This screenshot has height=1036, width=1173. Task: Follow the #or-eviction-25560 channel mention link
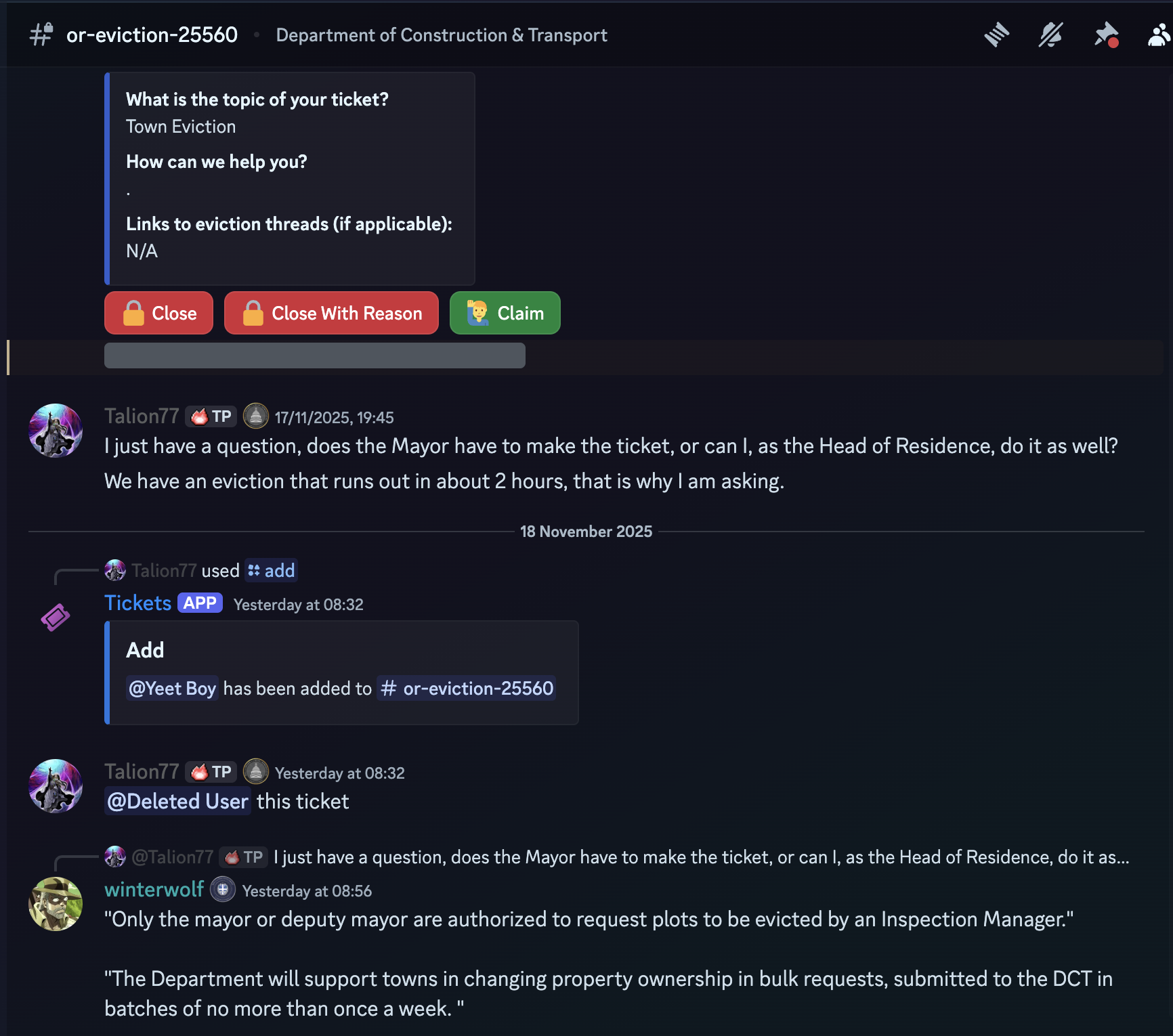[467, 689]
